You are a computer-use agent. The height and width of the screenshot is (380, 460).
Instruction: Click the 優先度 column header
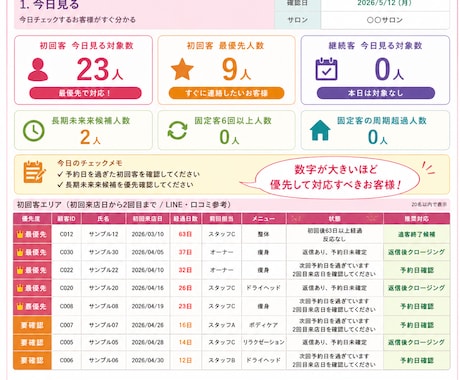coord(32,219)
